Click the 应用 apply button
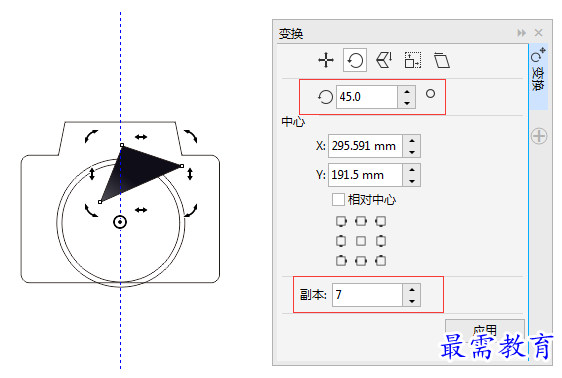The height and width of the screenshot is (378, 562). [x=485, y=330]
